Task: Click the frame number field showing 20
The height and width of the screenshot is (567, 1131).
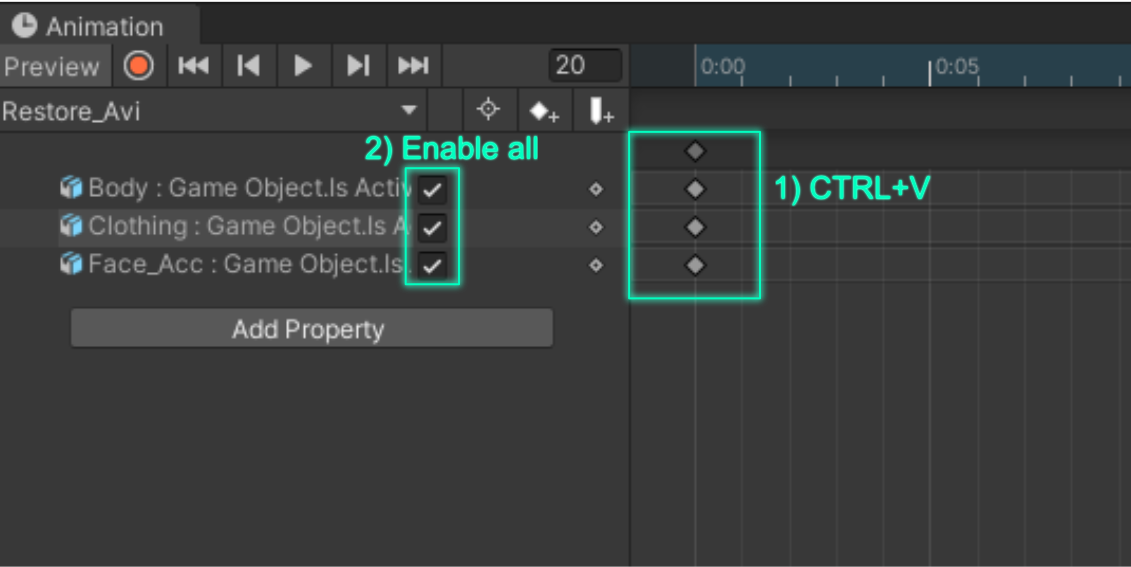Action: pos(584,66)
